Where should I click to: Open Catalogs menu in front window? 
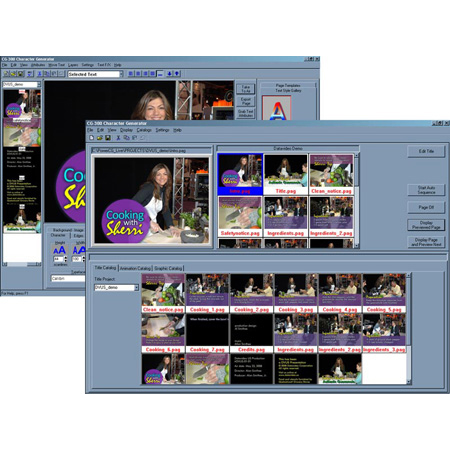144,130
